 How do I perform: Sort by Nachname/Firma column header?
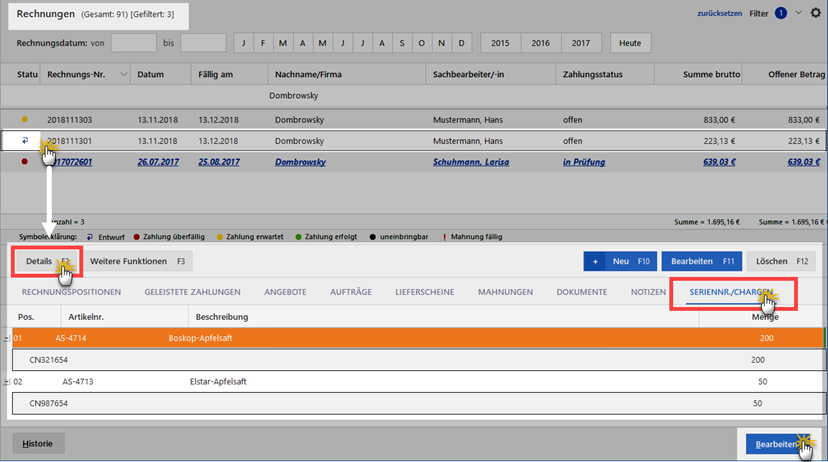coord(346,74)
